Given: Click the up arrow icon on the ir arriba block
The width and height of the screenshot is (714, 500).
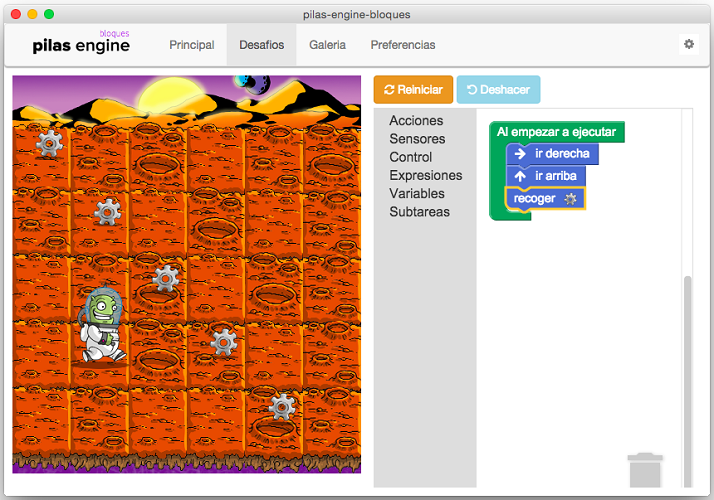Looking at the screenshot, I should 520,176.
